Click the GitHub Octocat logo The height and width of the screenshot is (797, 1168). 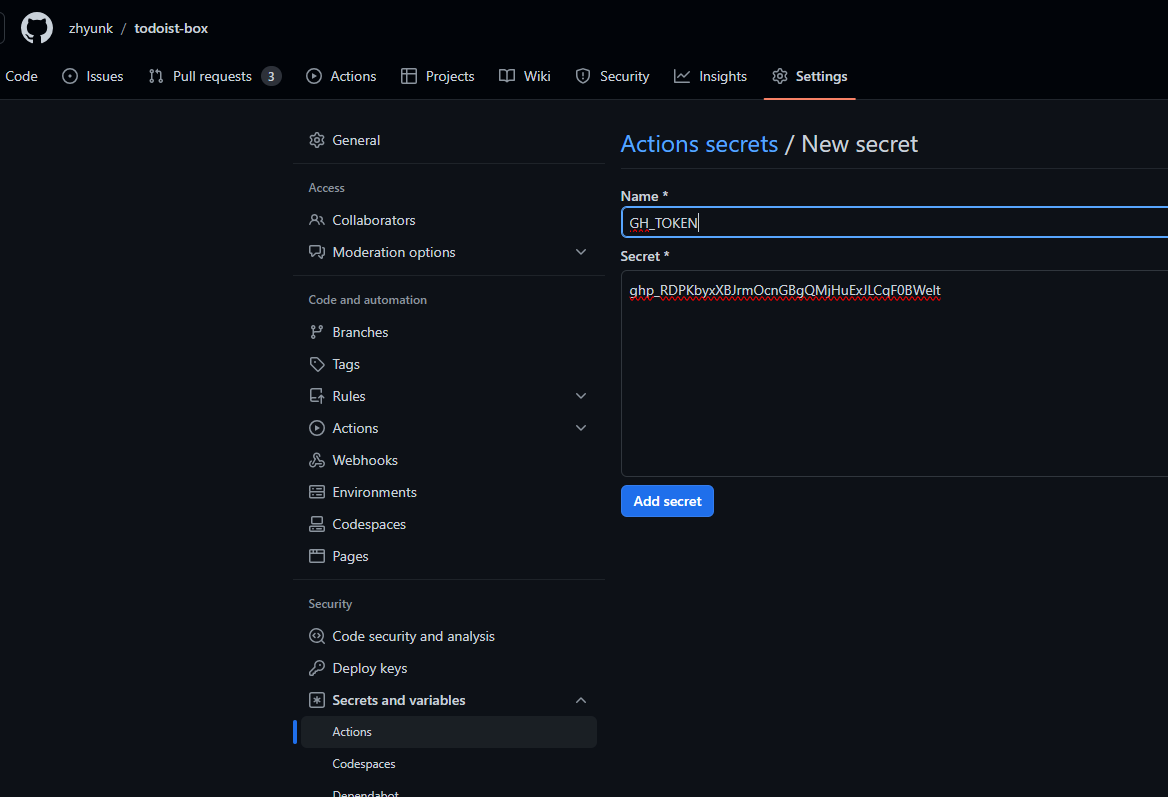coord(36,28)
